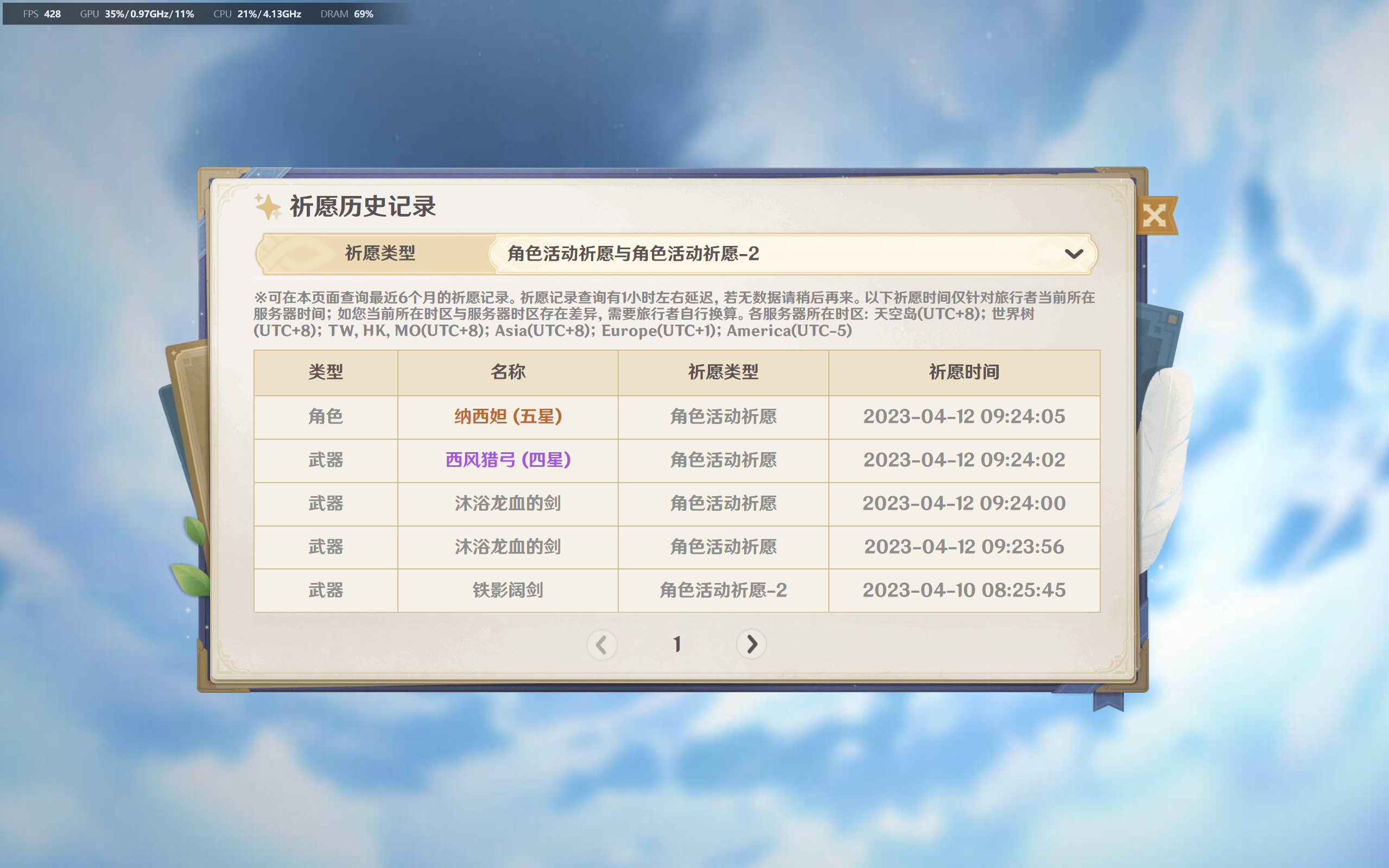The image size is (1389, 868).
Task: Click the 名称 column header
Action: coord(508,372)
